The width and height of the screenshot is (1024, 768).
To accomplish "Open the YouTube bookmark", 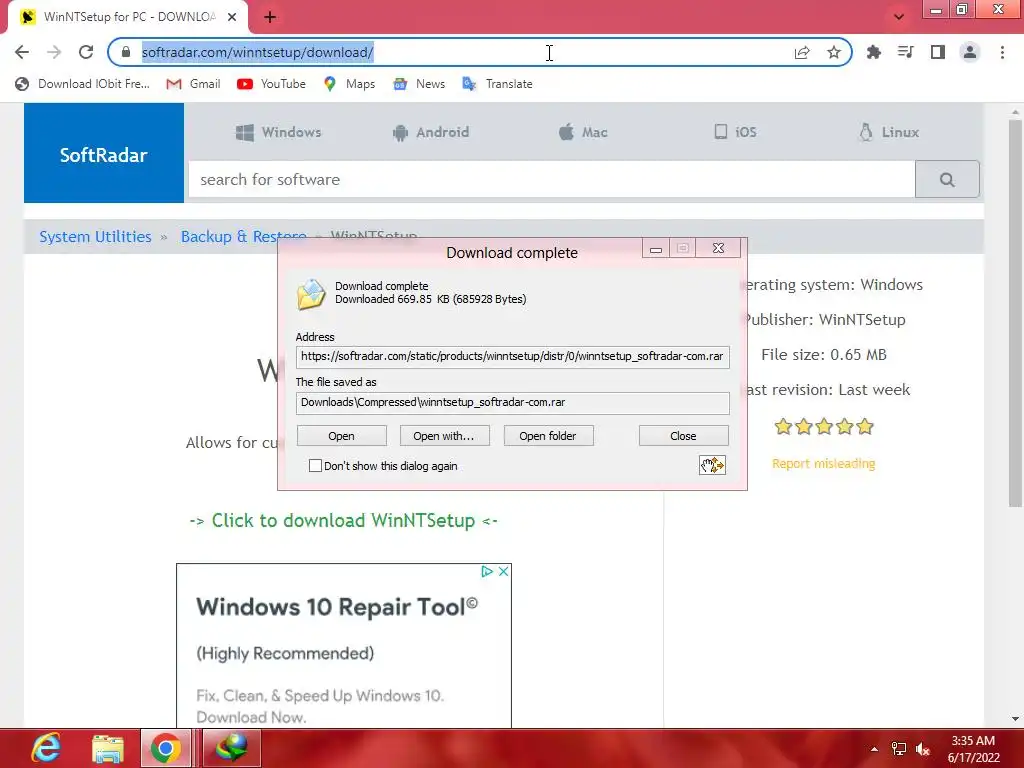I will click(x=271, y=84).
